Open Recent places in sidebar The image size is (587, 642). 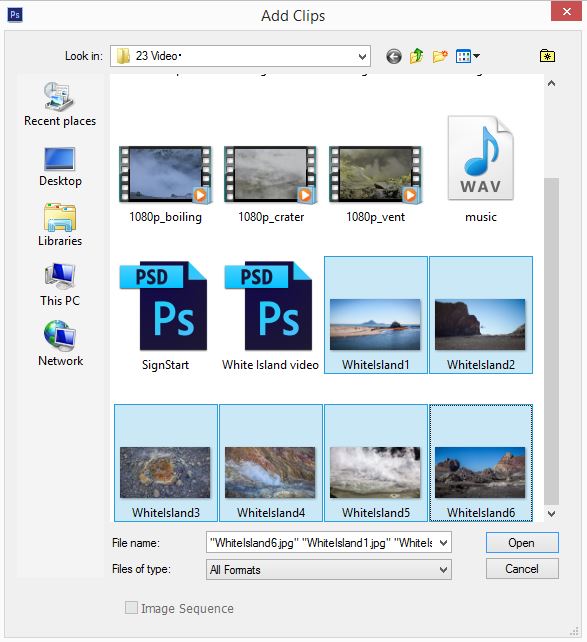click(60, 105)
